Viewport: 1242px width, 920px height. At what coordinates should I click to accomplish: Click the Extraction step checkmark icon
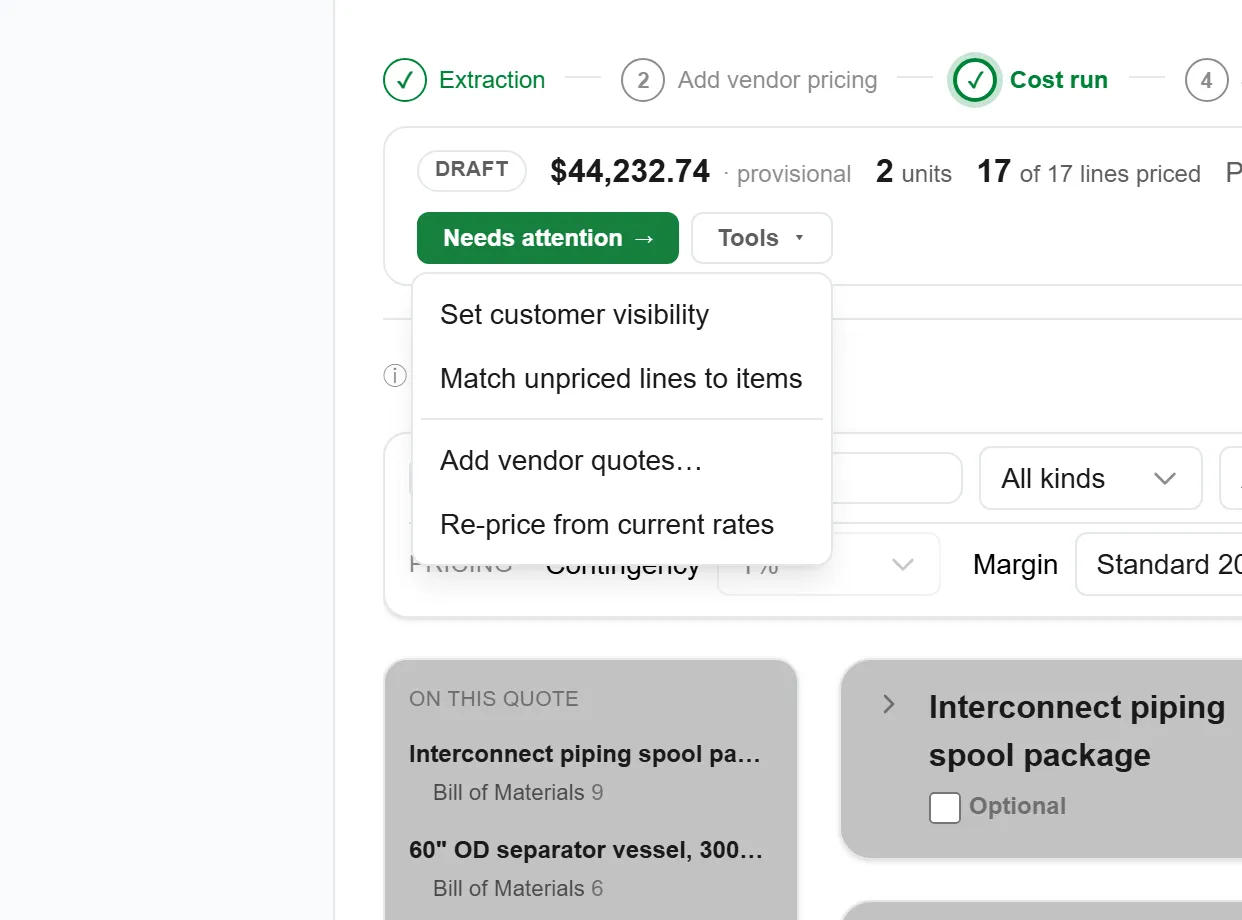click(405, 80)
